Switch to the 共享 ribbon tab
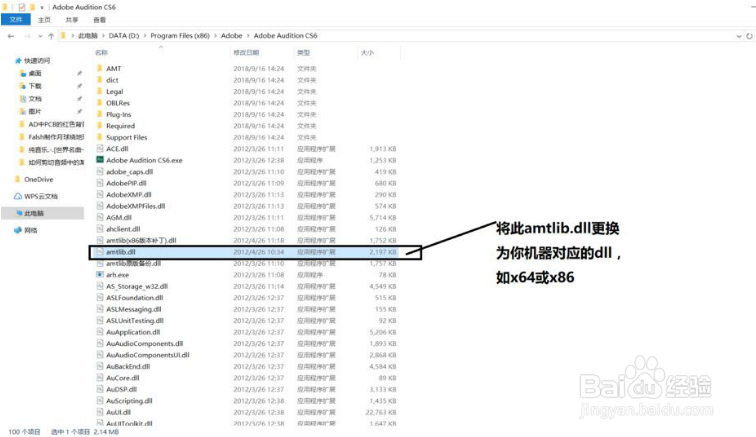The height and width of the screenshot is (437, 756). (x=72, y=20)
